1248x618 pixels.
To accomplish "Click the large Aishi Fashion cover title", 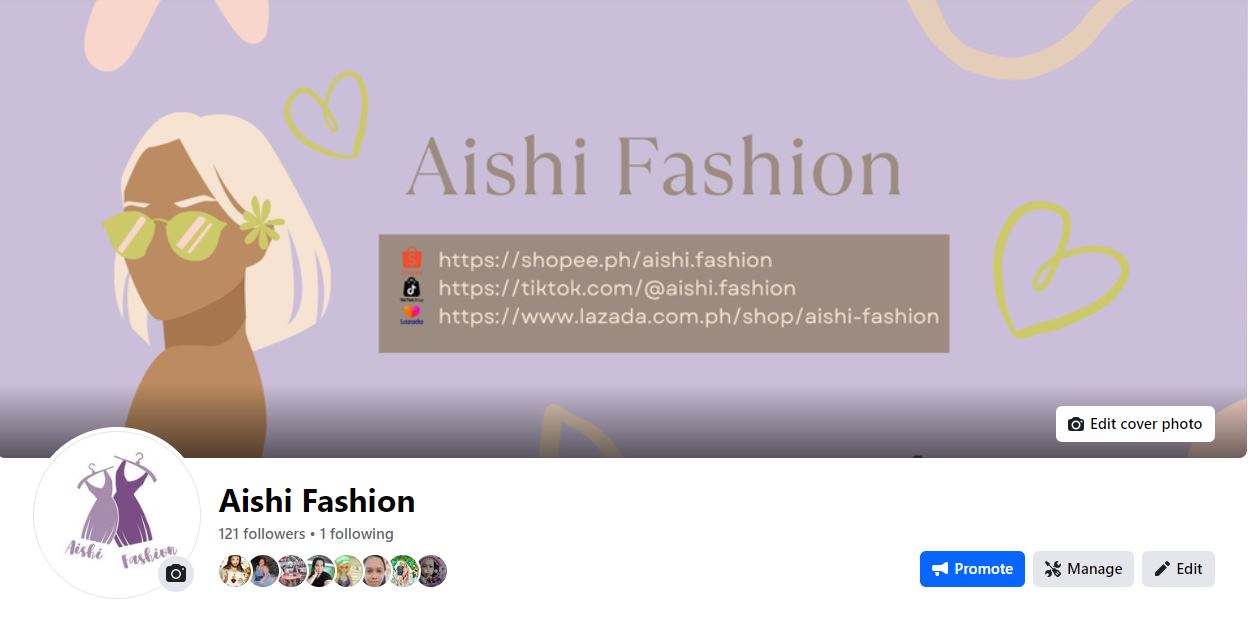I will coord(653,166).
